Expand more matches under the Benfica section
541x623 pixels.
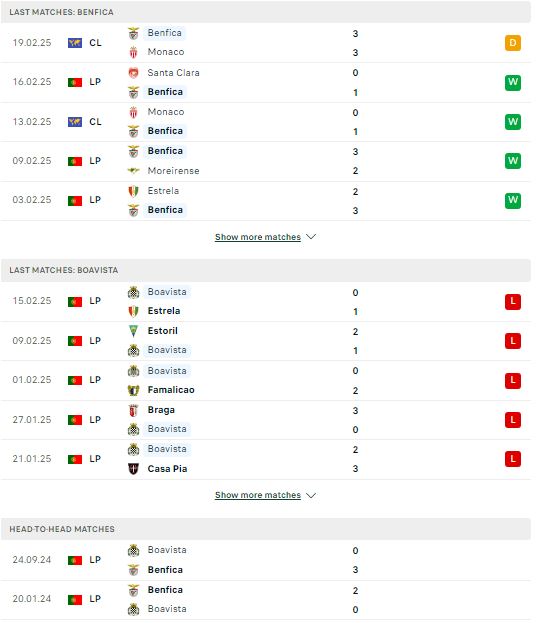pos(260,239)
